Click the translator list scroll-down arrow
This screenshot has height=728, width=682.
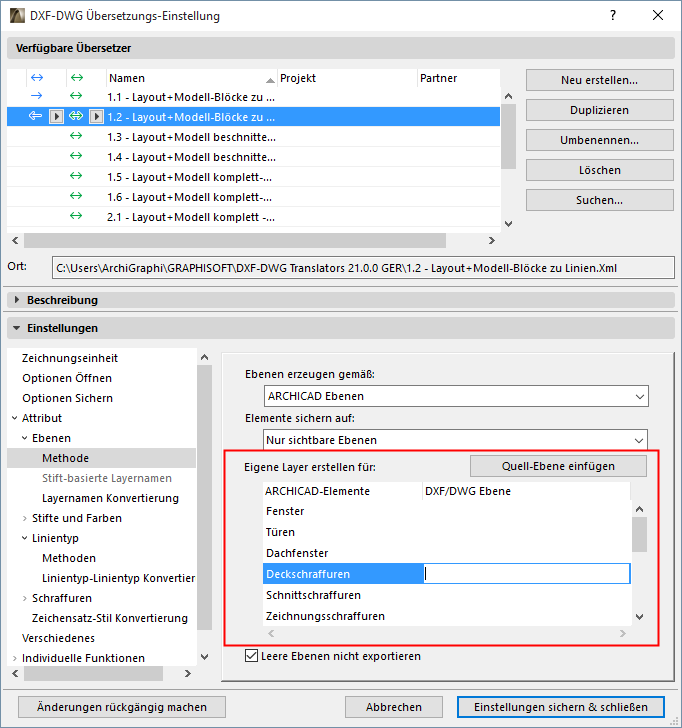click(509, 224)
